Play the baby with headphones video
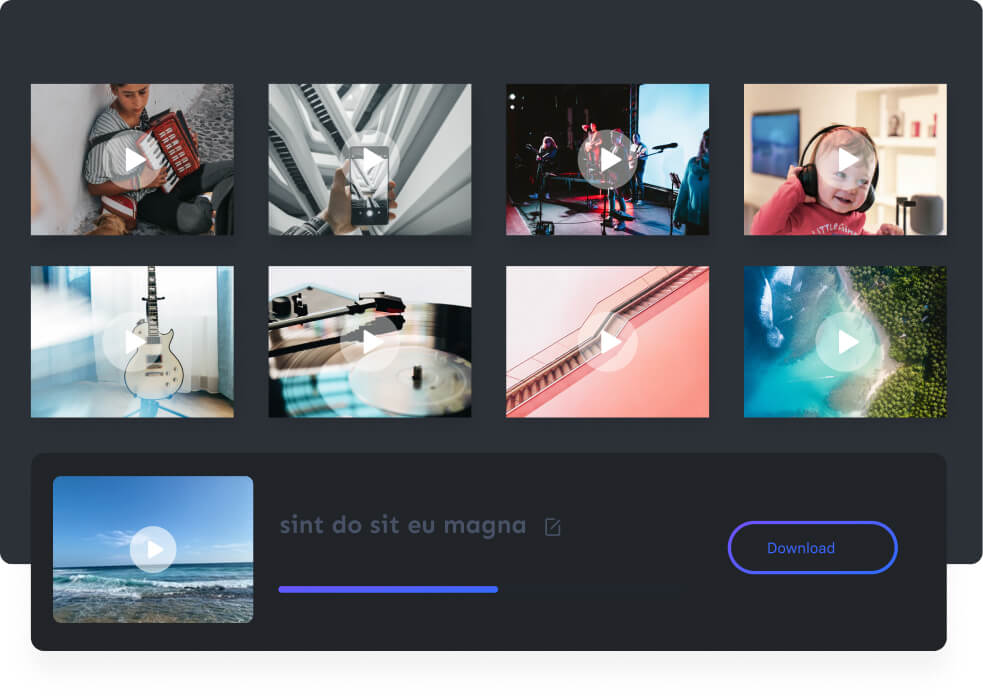The width and height of the screenshot is (983, 700). 846,160
